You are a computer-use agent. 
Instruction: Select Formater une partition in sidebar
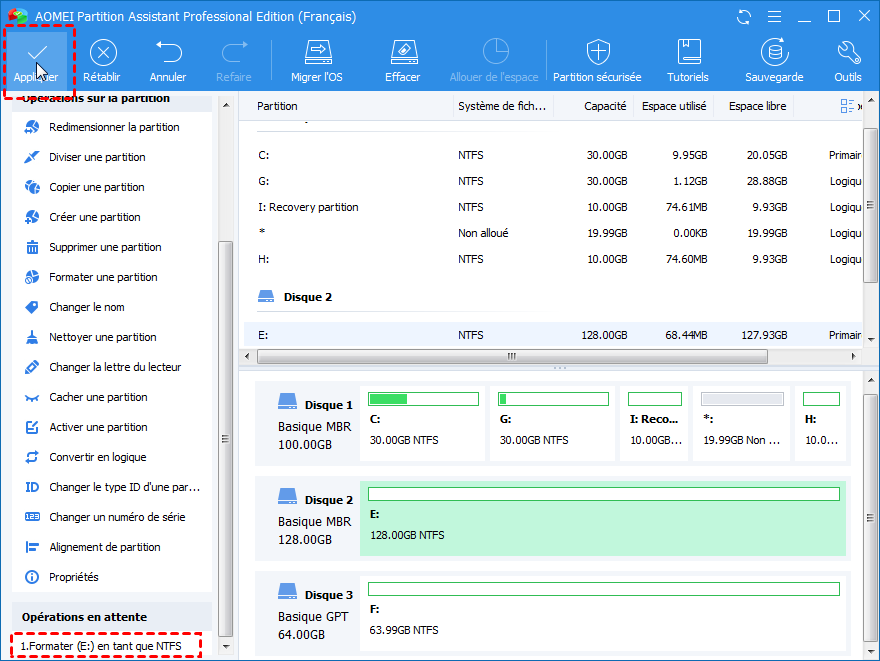click(x=103, y=277)
